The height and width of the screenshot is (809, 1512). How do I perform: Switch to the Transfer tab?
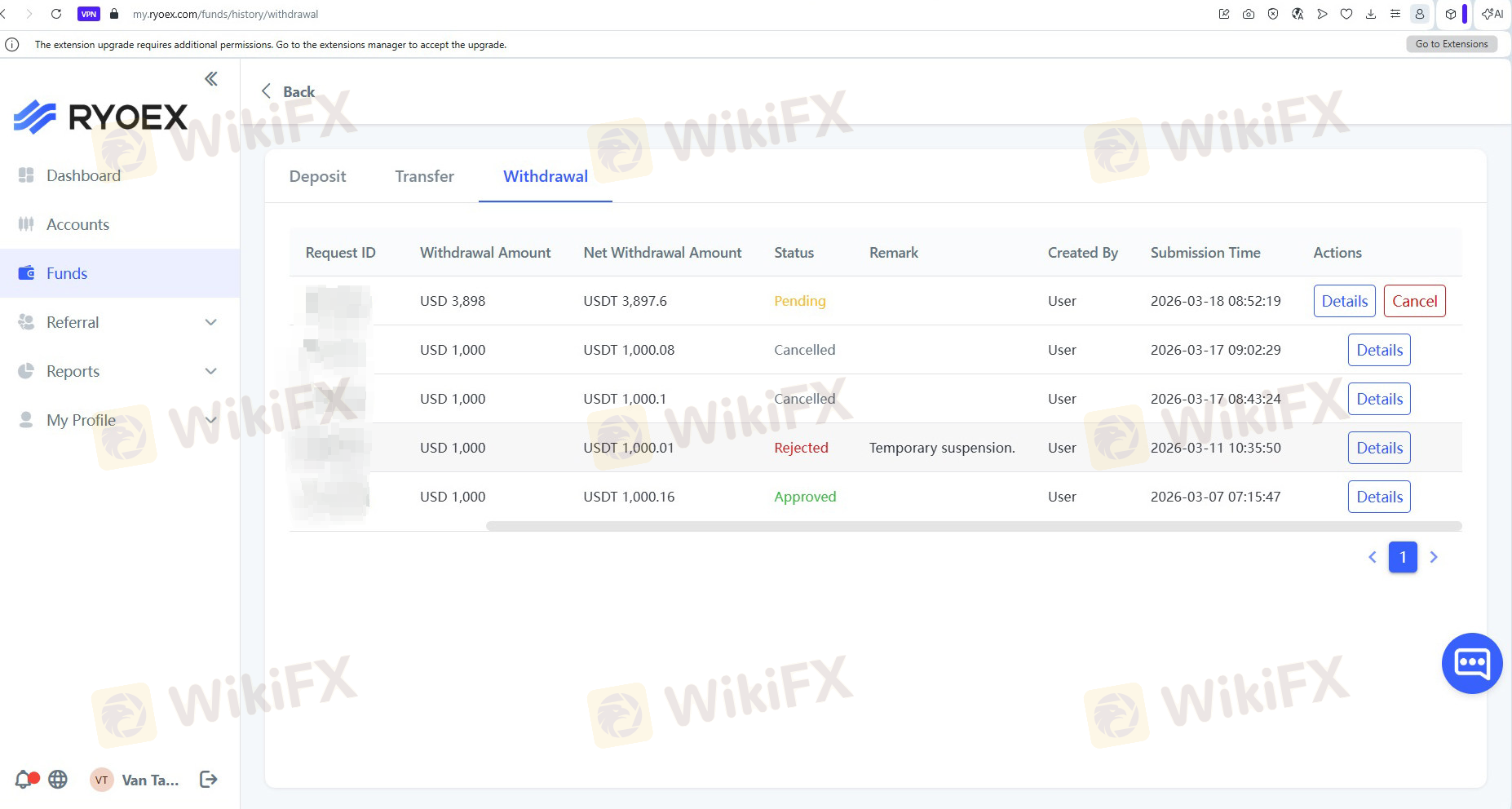click(x=424, y=177)
